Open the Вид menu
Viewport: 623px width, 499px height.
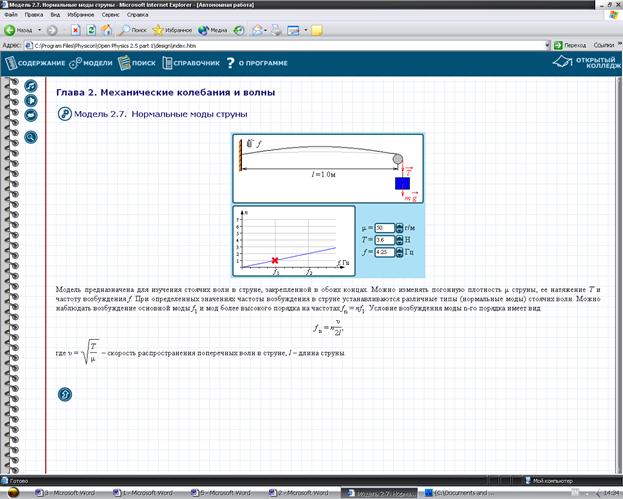(55, 15)
